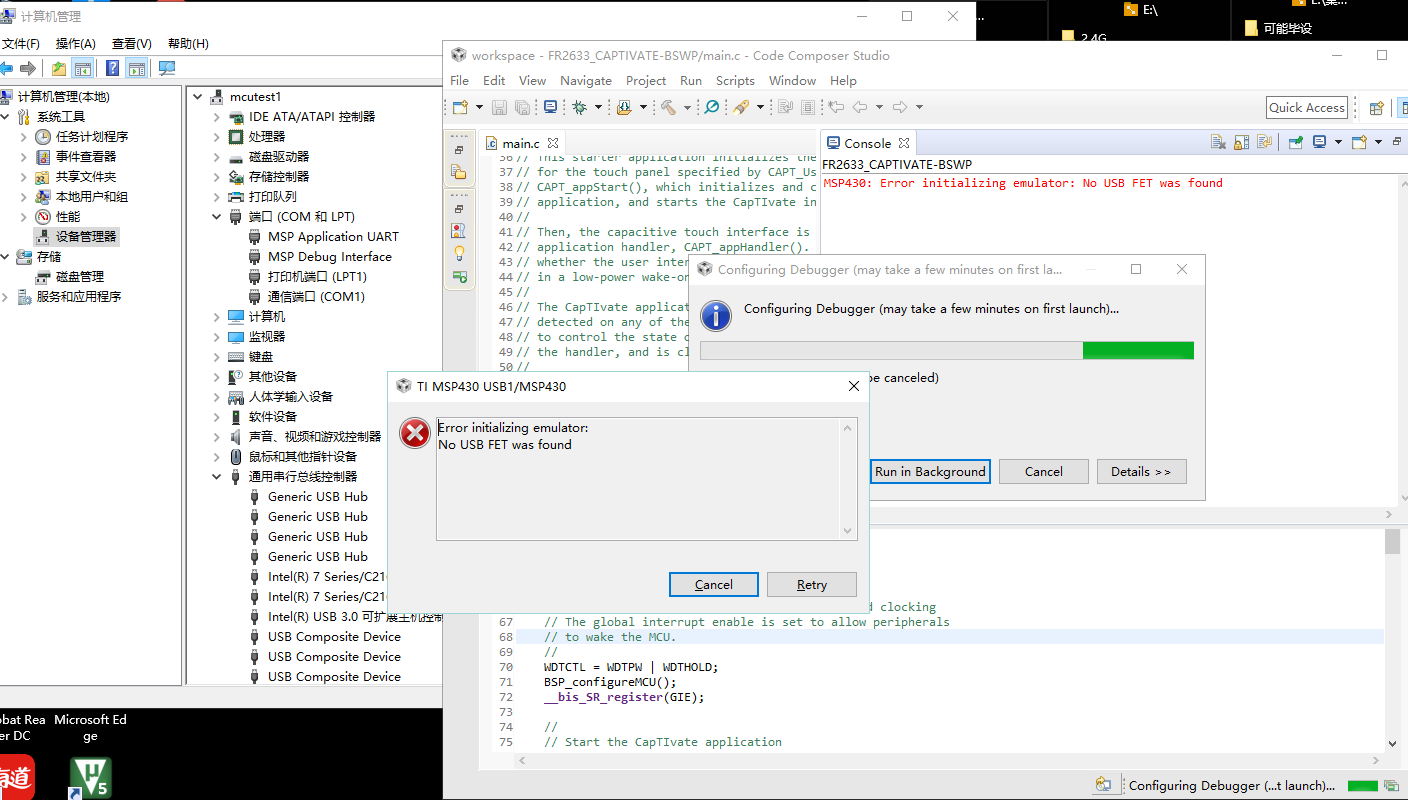Click the Open Perspective icon beside Quick Access
1408x800 pixels.
pyautogui.click(x=1376, y=108)
